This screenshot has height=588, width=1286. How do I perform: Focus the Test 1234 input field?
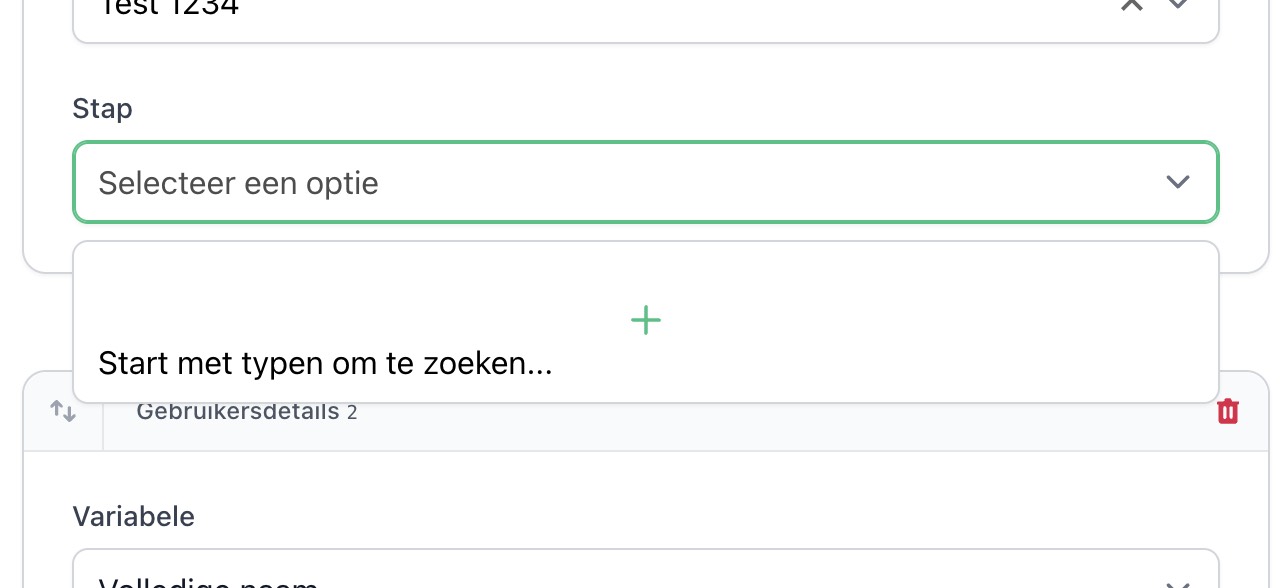coord(400,8)
